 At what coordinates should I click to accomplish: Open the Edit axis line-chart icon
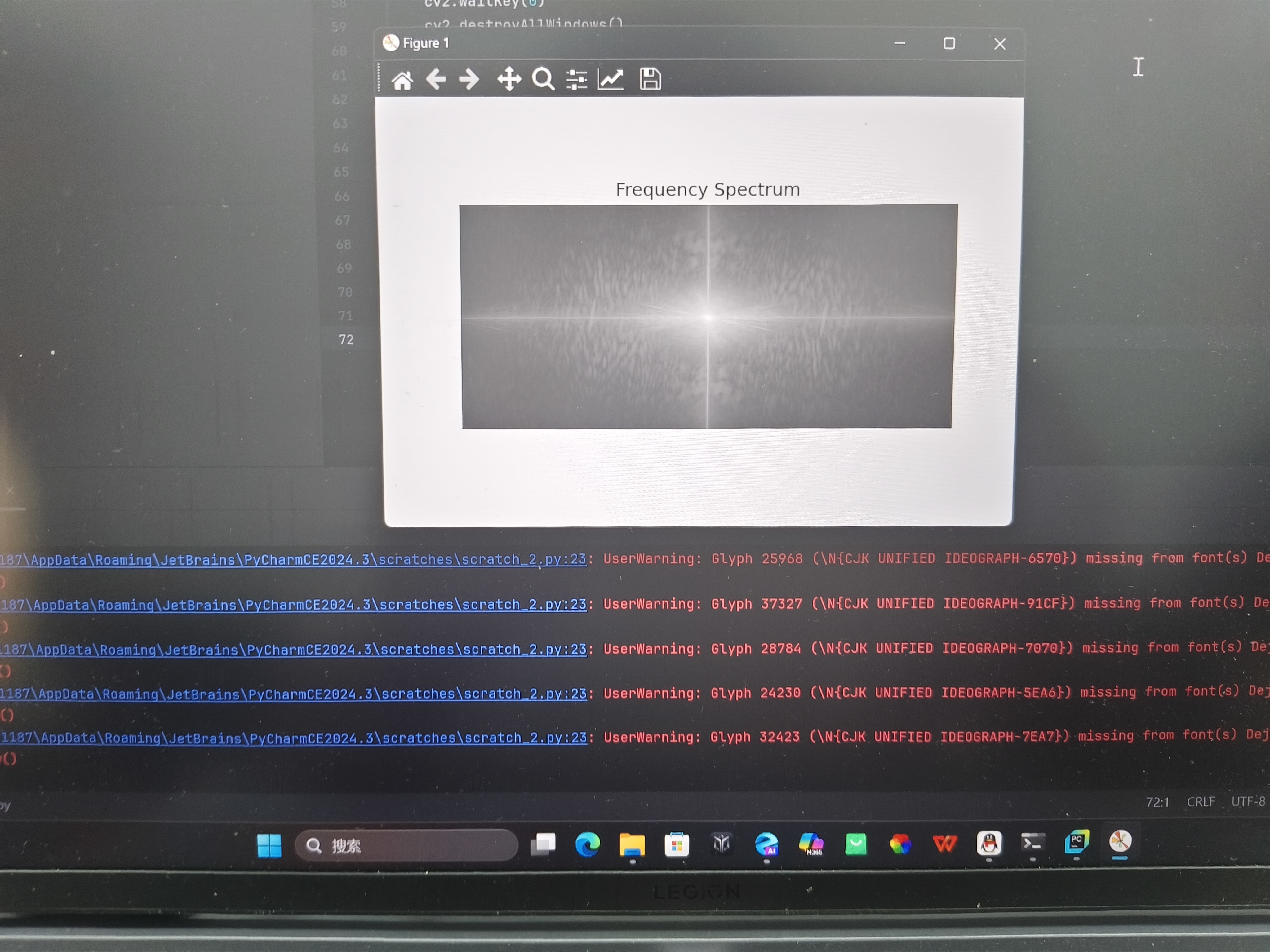[x=611, y=79]
